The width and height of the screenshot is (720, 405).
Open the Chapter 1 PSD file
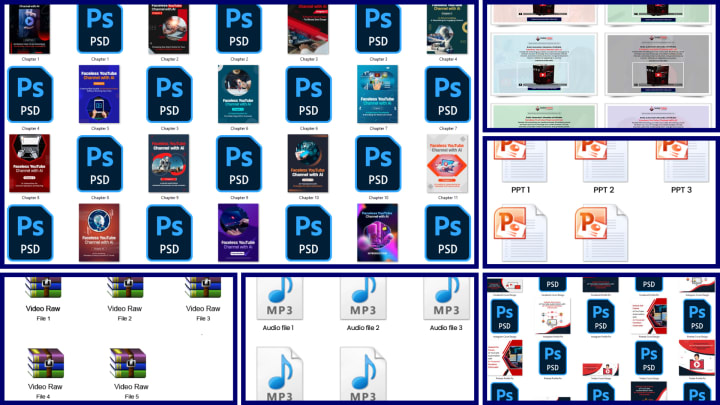point(100,28)
